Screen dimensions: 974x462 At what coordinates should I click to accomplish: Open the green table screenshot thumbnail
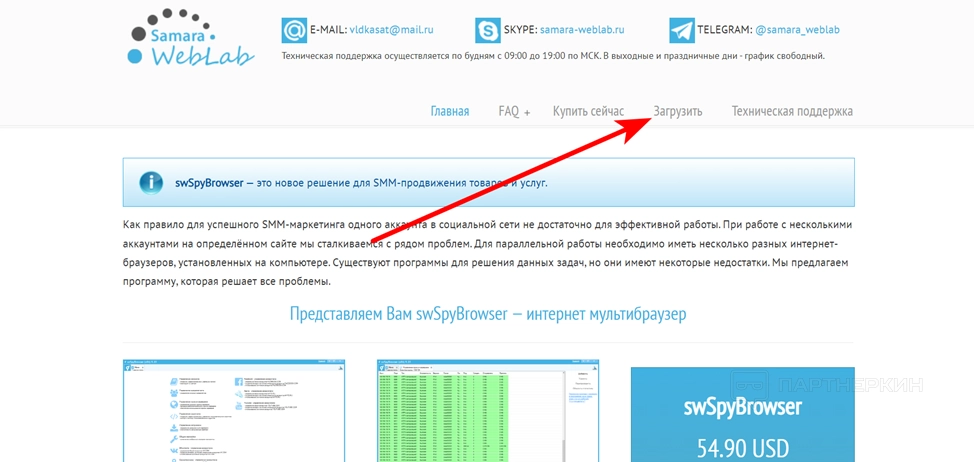[488, 410]
